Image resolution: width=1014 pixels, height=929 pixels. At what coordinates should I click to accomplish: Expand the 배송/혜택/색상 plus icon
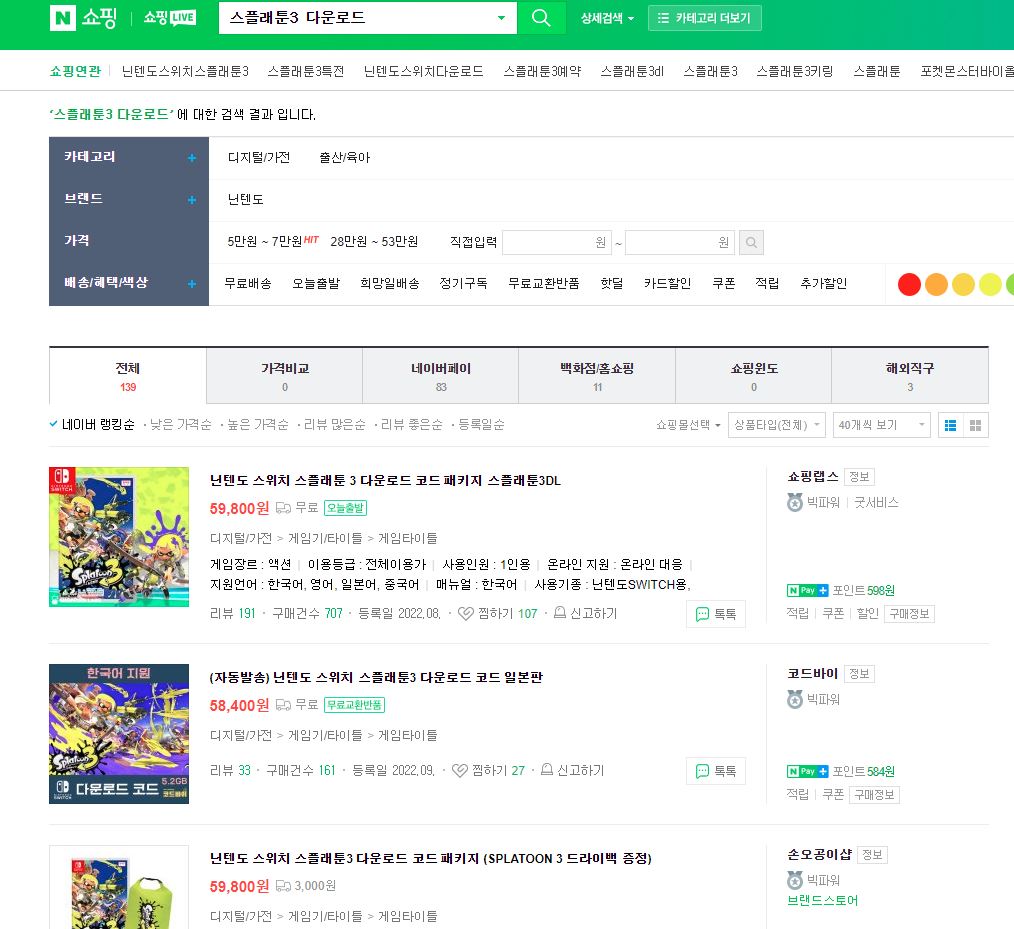pos(191,284)
